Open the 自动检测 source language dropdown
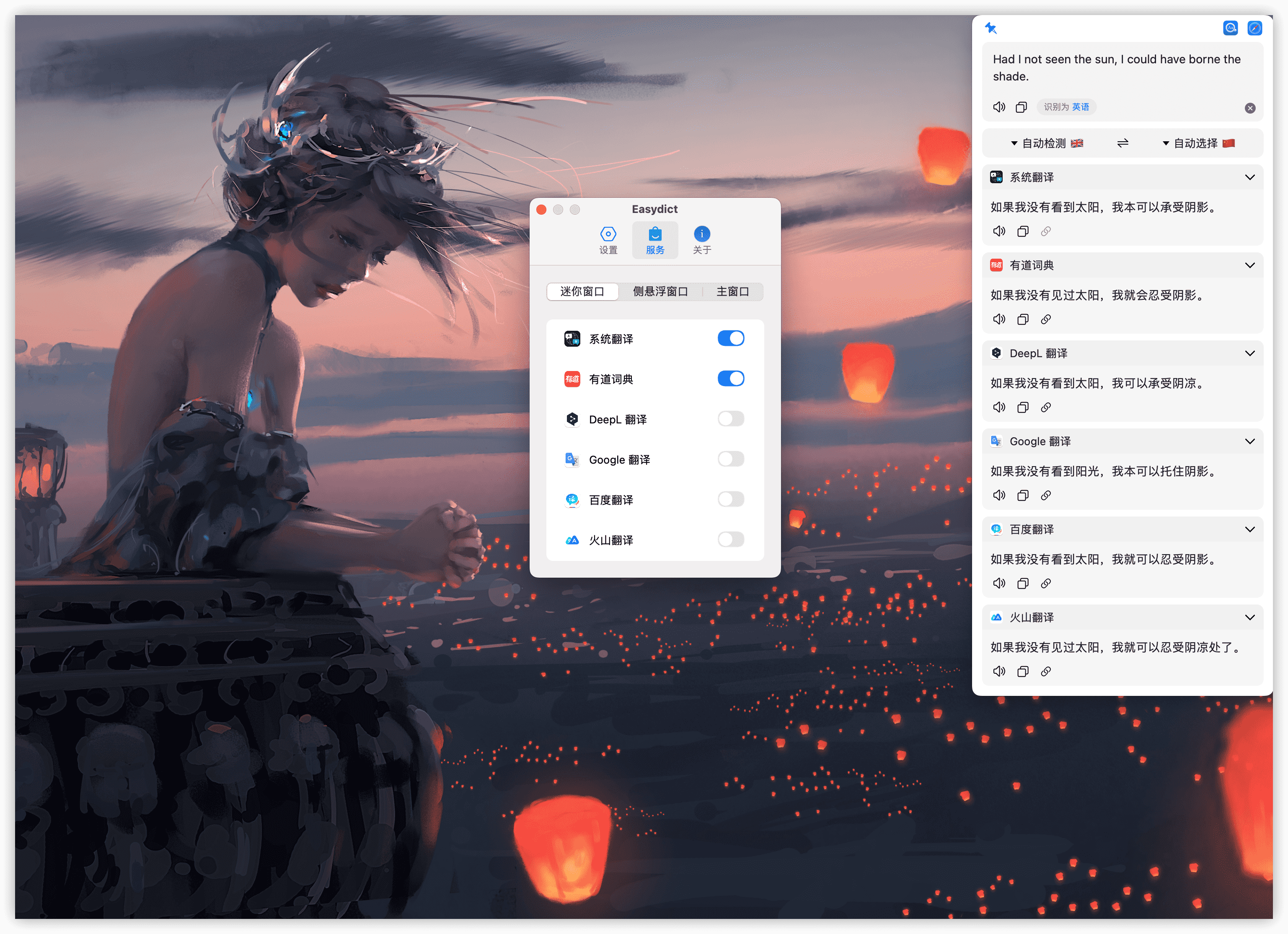1288x934 pixels. 1046,143
